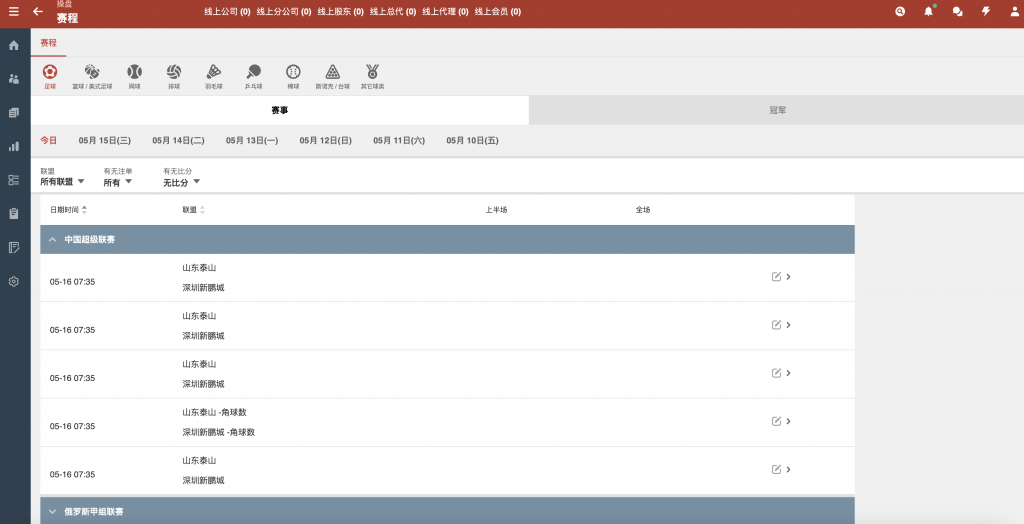Viewport: 1024px width, 524px height.
Task: Open the 联盟 所有联盟 dropdown
Action: click(62, 182)
